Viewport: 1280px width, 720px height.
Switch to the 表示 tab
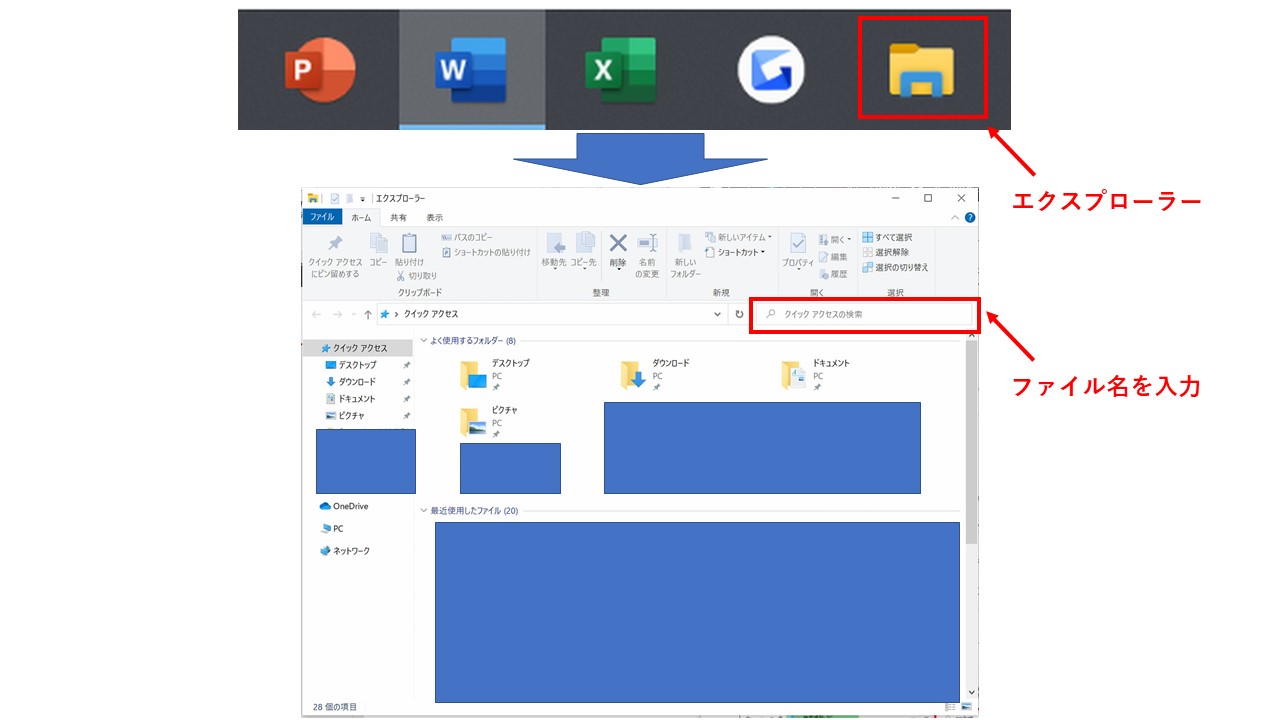point(434,217)
